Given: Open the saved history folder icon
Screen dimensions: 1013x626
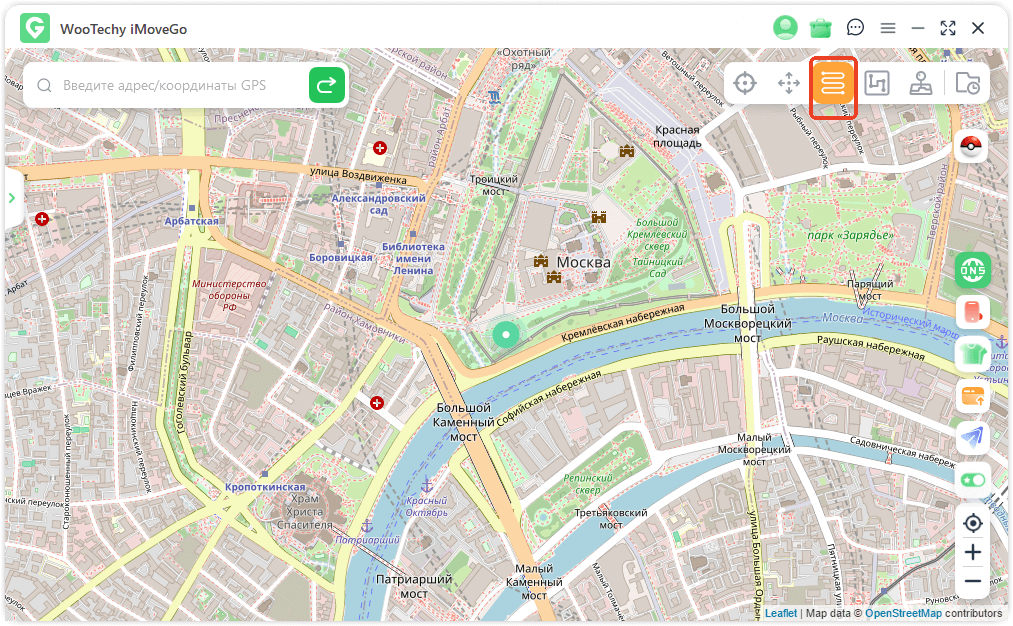Looking at the screenshot, I should 967,84.
